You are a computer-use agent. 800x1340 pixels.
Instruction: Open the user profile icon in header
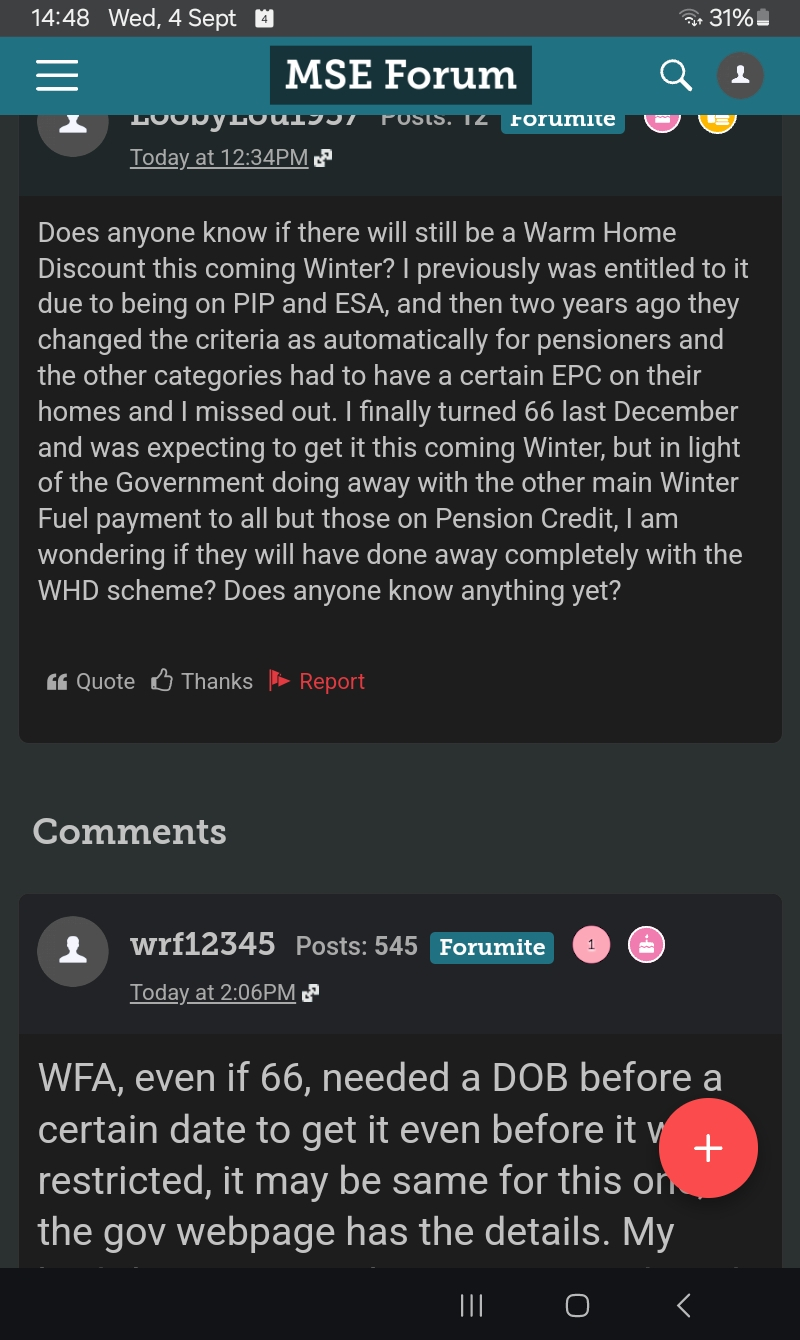(740, 75)
